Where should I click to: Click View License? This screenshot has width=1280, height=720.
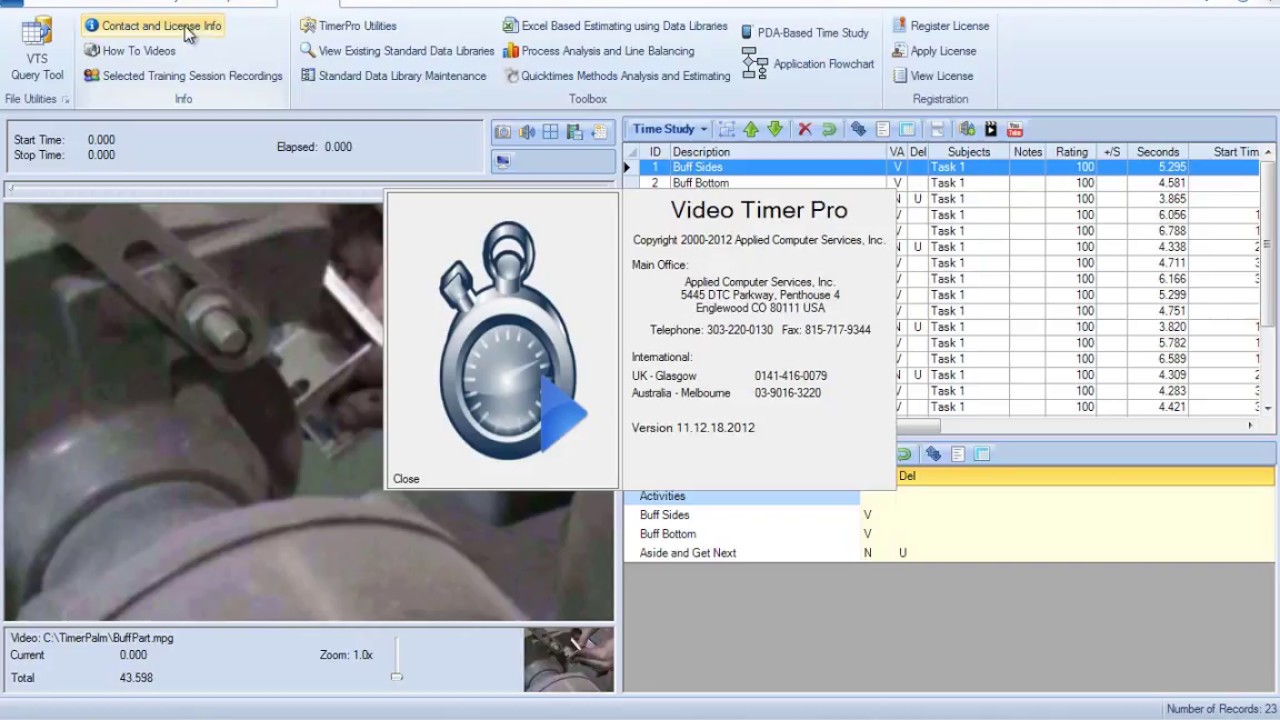pos(932,76)
